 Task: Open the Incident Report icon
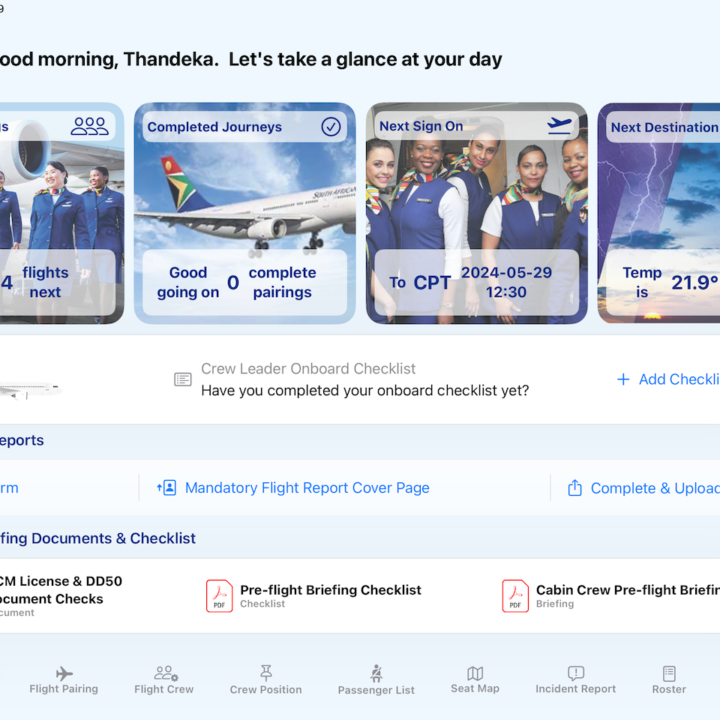[x=576, y=673]
